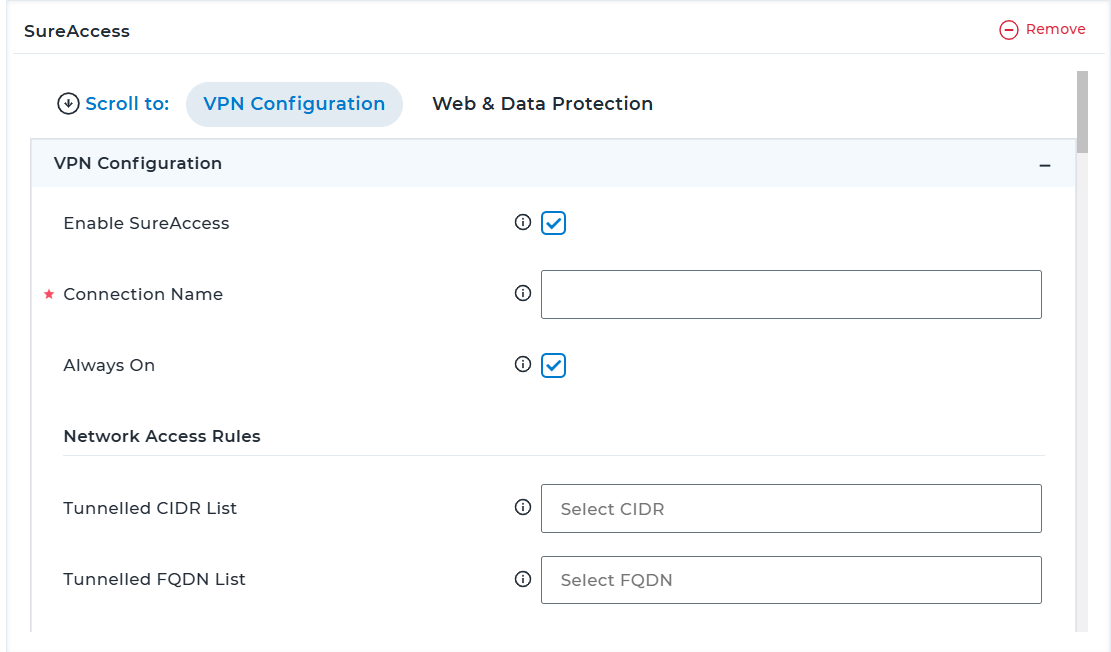1111x652 pixels.
Task: Click info icon for Tunnelled FQDN List
Action: tap(523, 580)
